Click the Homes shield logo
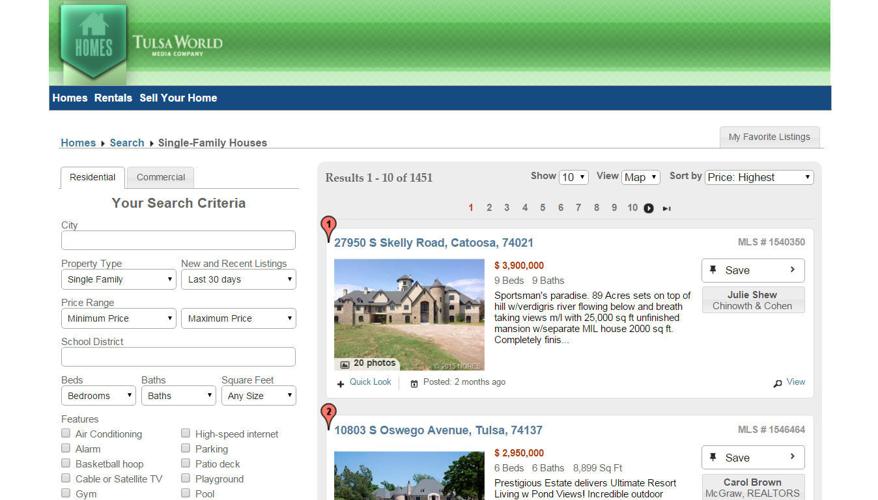This screenshot has height=500, width=878. 93,40
